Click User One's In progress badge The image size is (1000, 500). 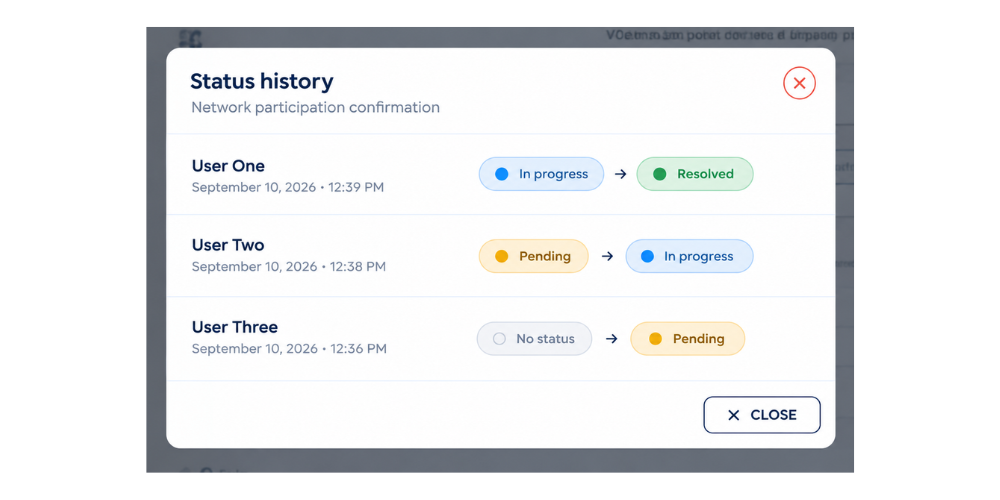541,174
